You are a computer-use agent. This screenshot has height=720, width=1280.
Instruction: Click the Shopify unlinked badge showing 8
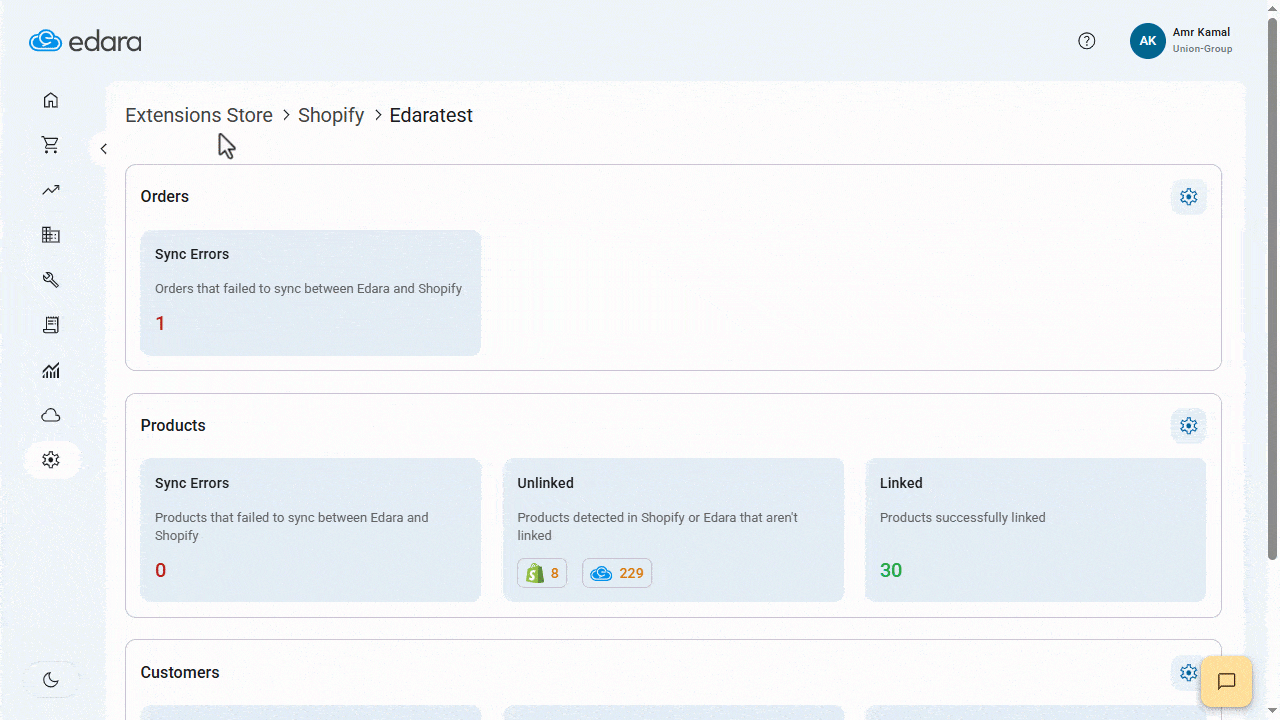click(542, 573)
